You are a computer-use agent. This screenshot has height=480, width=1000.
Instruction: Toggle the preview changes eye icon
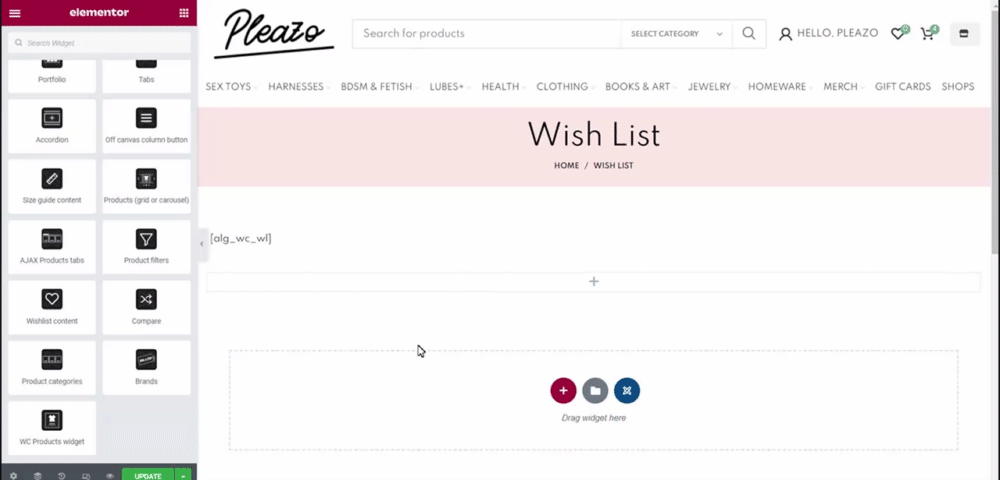109,476
